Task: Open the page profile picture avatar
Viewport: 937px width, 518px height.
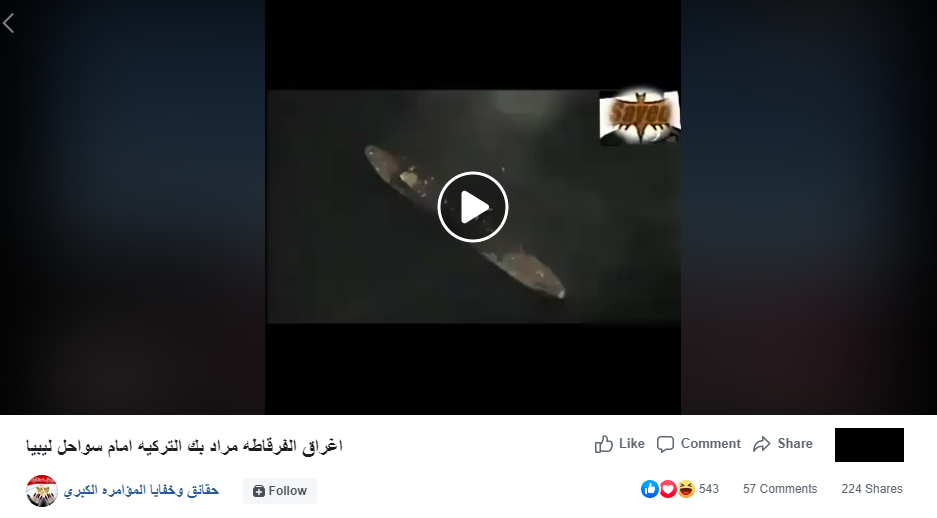Action: 42,491
